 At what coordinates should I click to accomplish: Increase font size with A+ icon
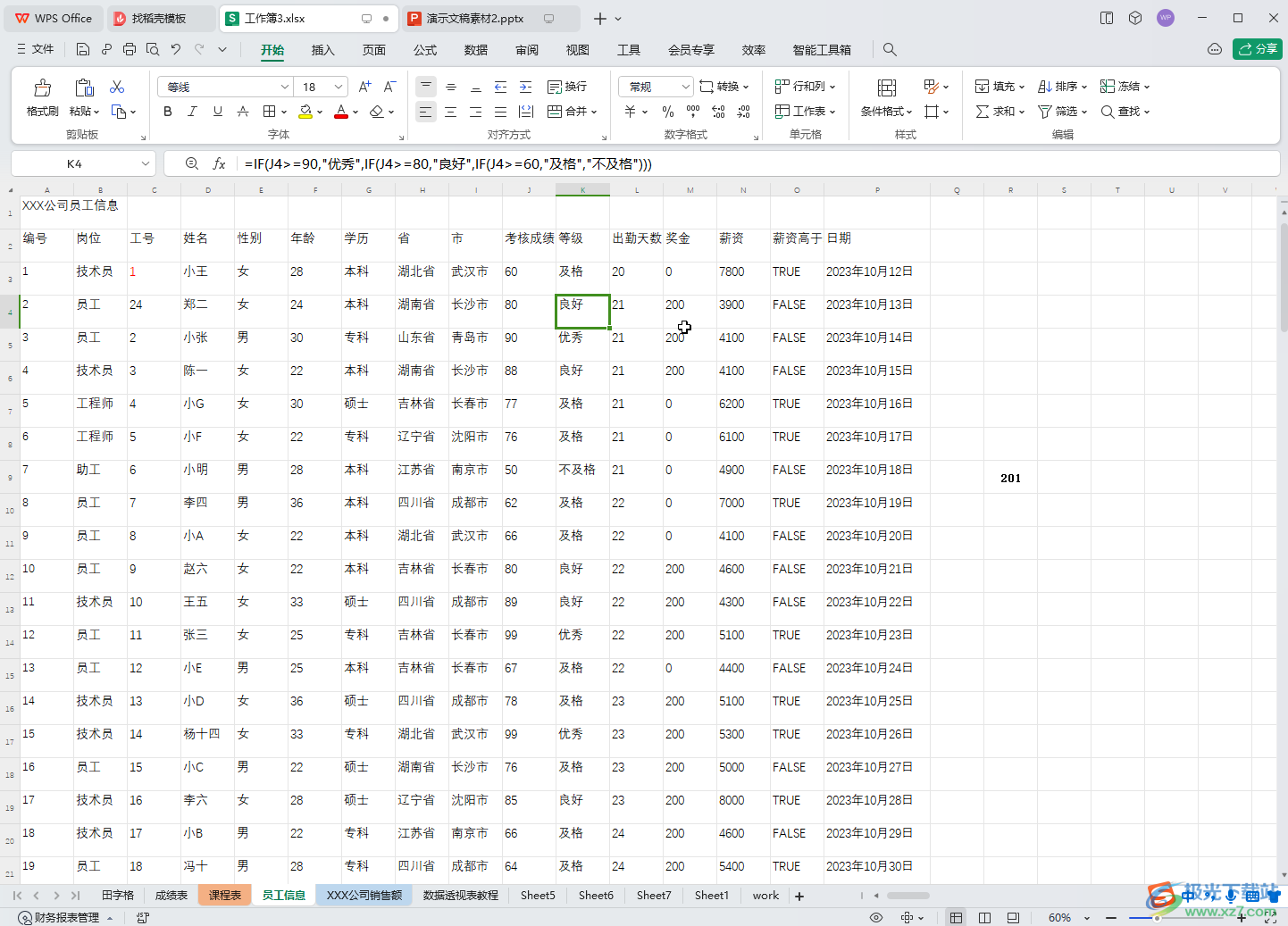[364, 87]
